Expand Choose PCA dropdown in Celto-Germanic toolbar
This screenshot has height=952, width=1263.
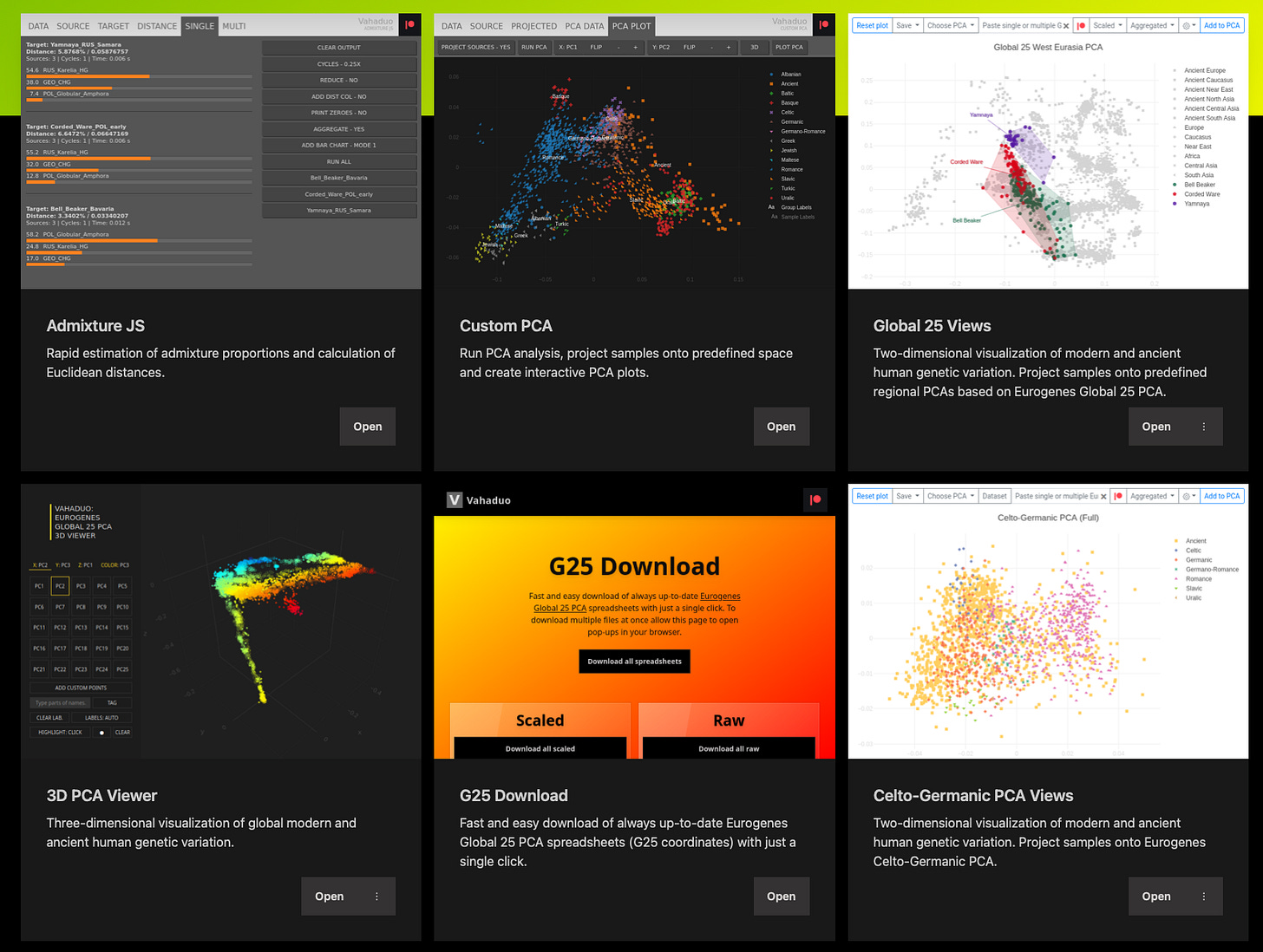(x=951, y=496)
